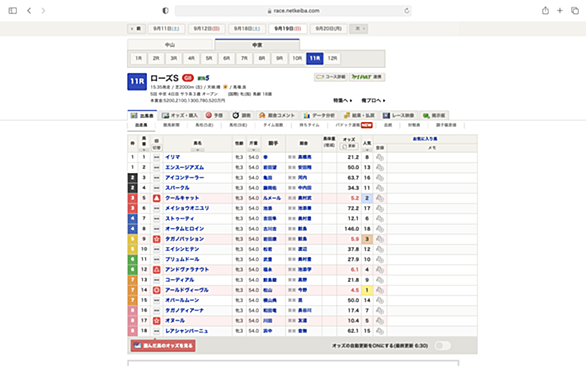Open Safari share icon
586x366 pixels.
coord(545,11)
